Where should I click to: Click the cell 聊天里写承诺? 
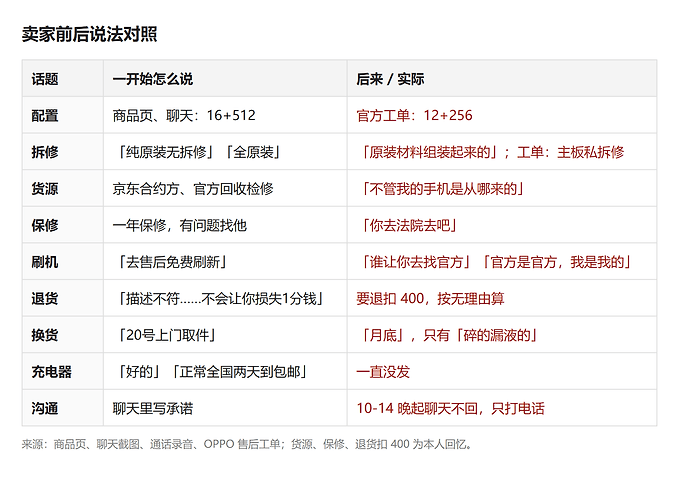(x=225, y=408)
